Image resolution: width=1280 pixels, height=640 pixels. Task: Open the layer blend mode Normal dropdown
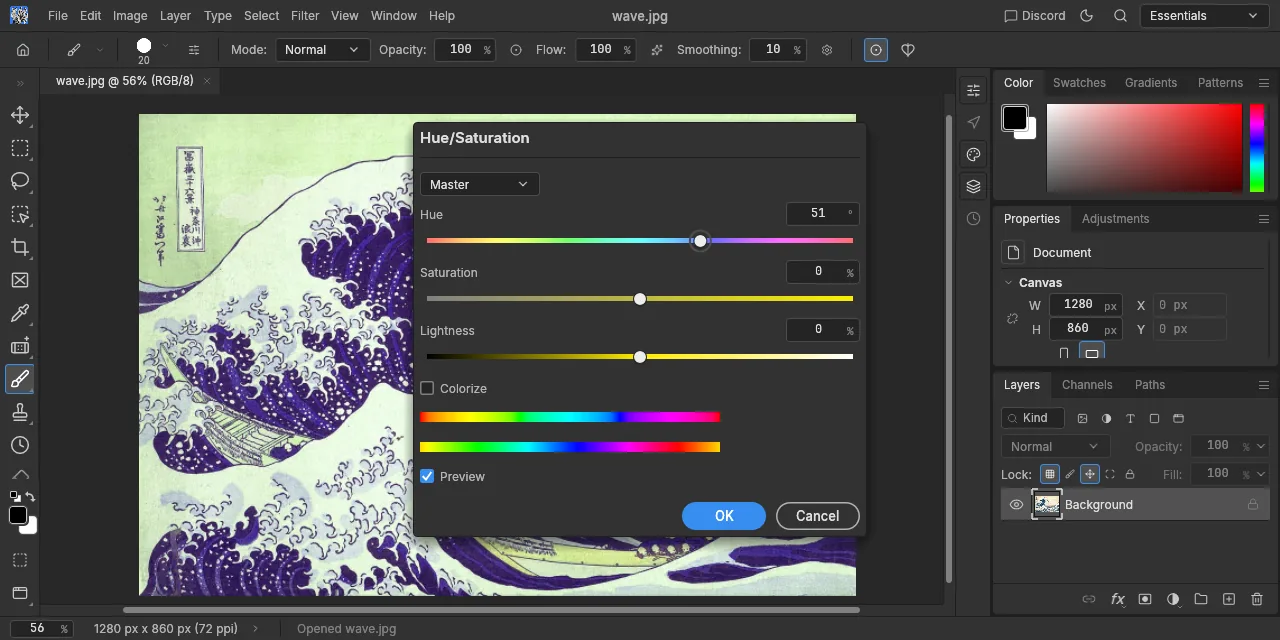point(1056,447)
